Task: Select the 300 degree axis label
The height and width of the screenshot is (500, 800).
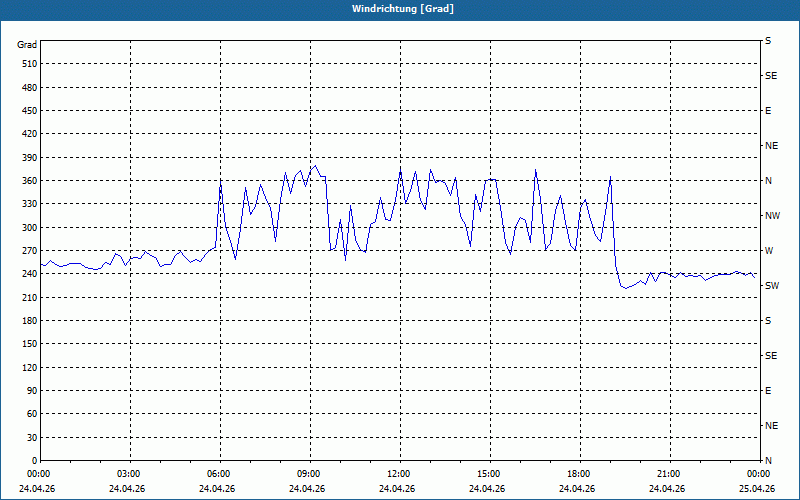Action: point(30,228)
